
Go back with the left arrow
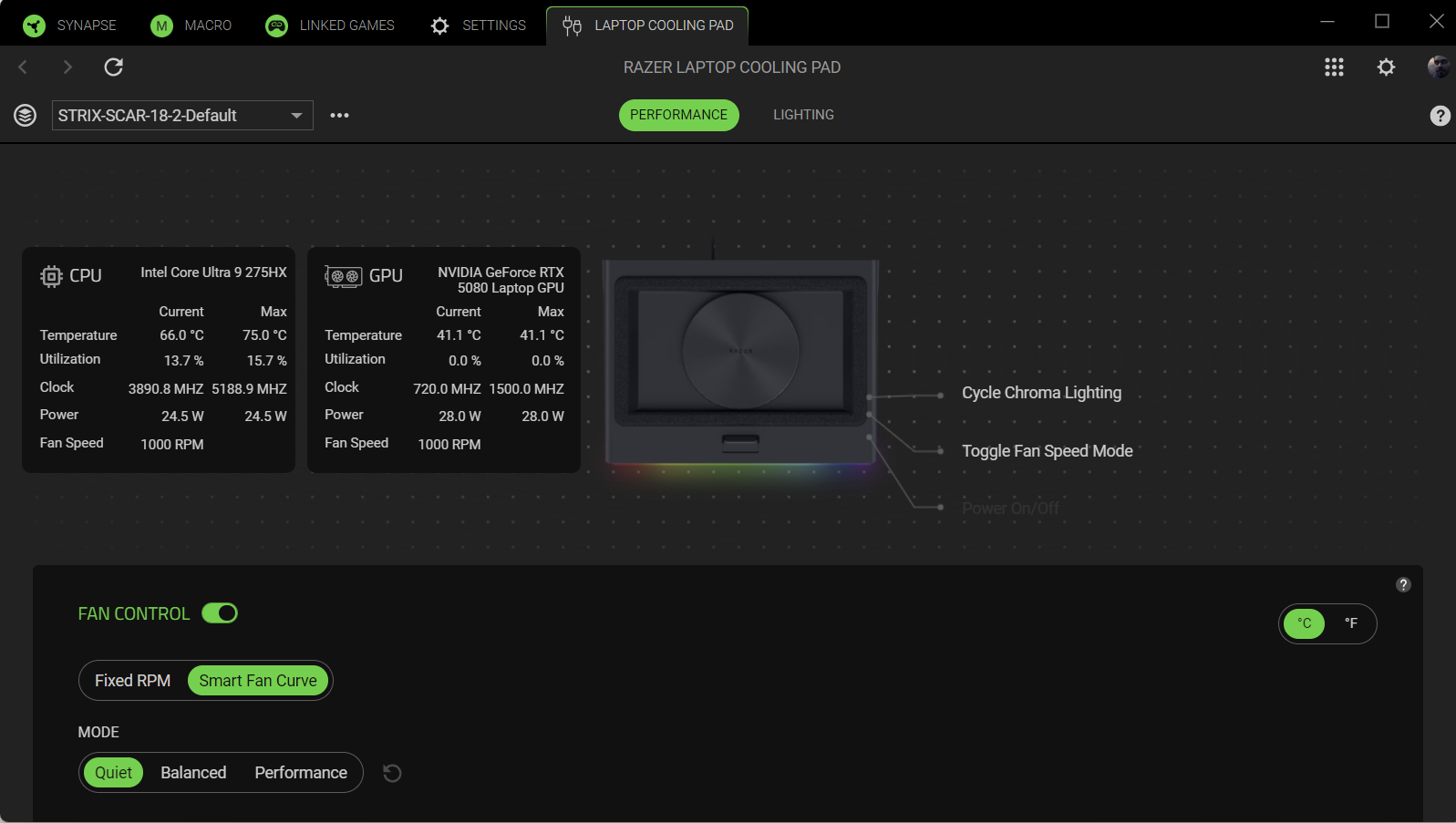24,67
